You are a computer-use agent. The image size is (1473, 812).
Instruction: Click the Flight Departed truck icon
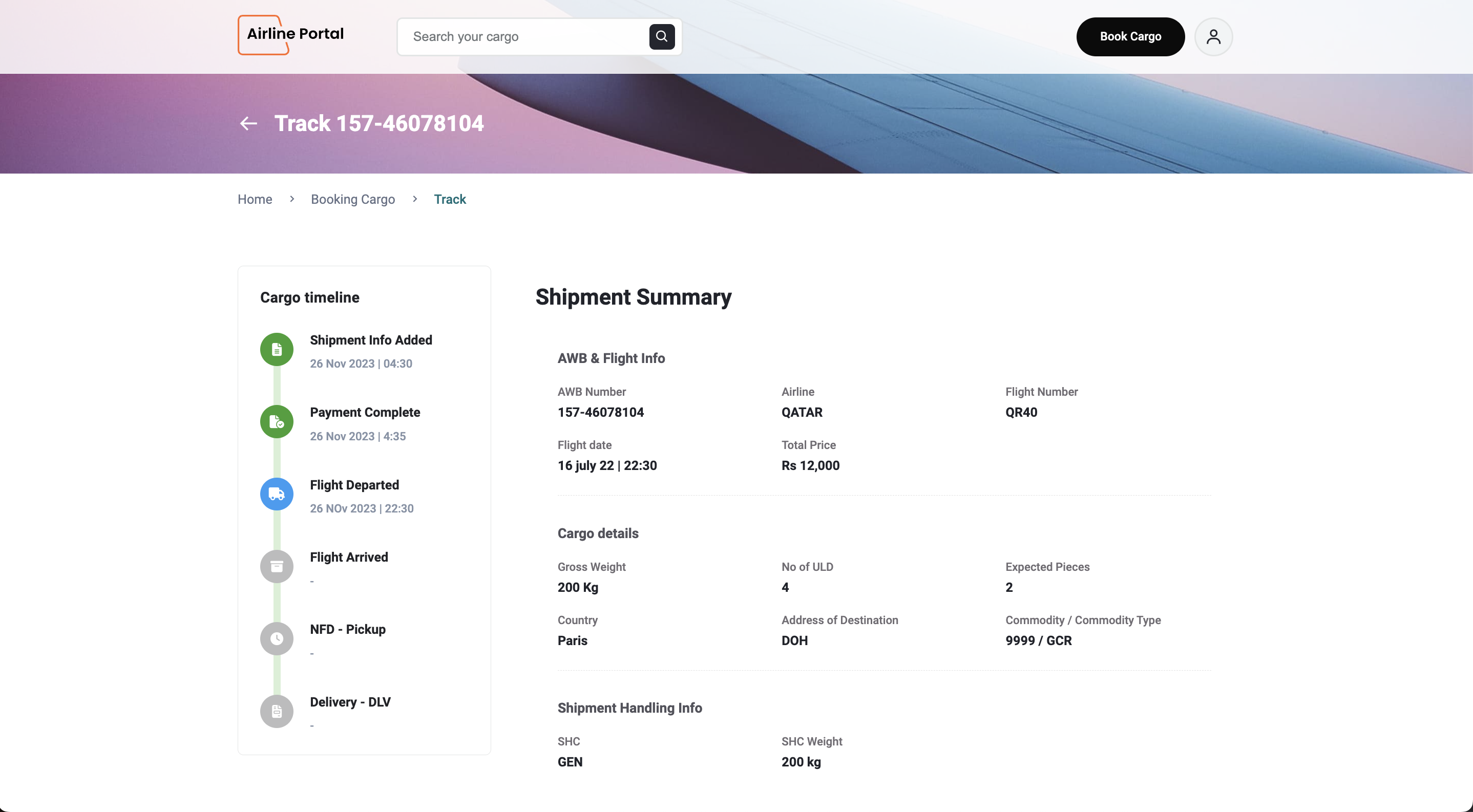click(277, 494)
